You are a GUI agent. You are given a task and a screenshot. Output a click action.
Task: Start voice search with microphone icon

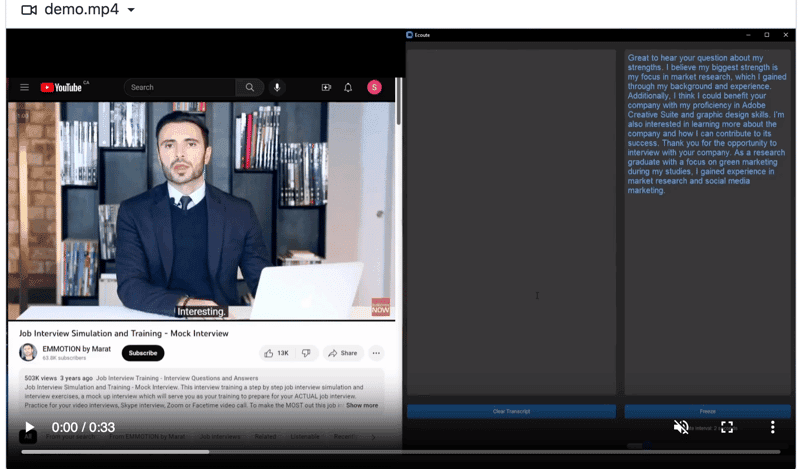click(277, 88)
